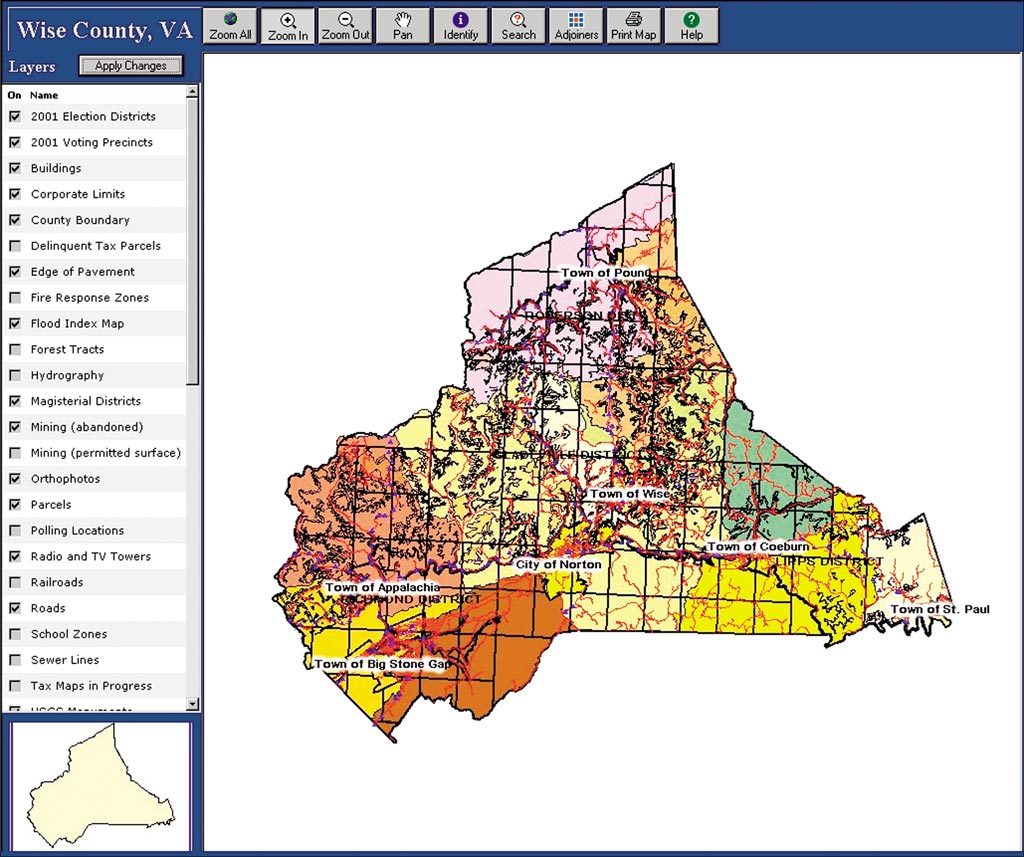Screen dimensions: 1024x857
Task: Click the Zoom All globe tool
Action: tap(231, 27)
